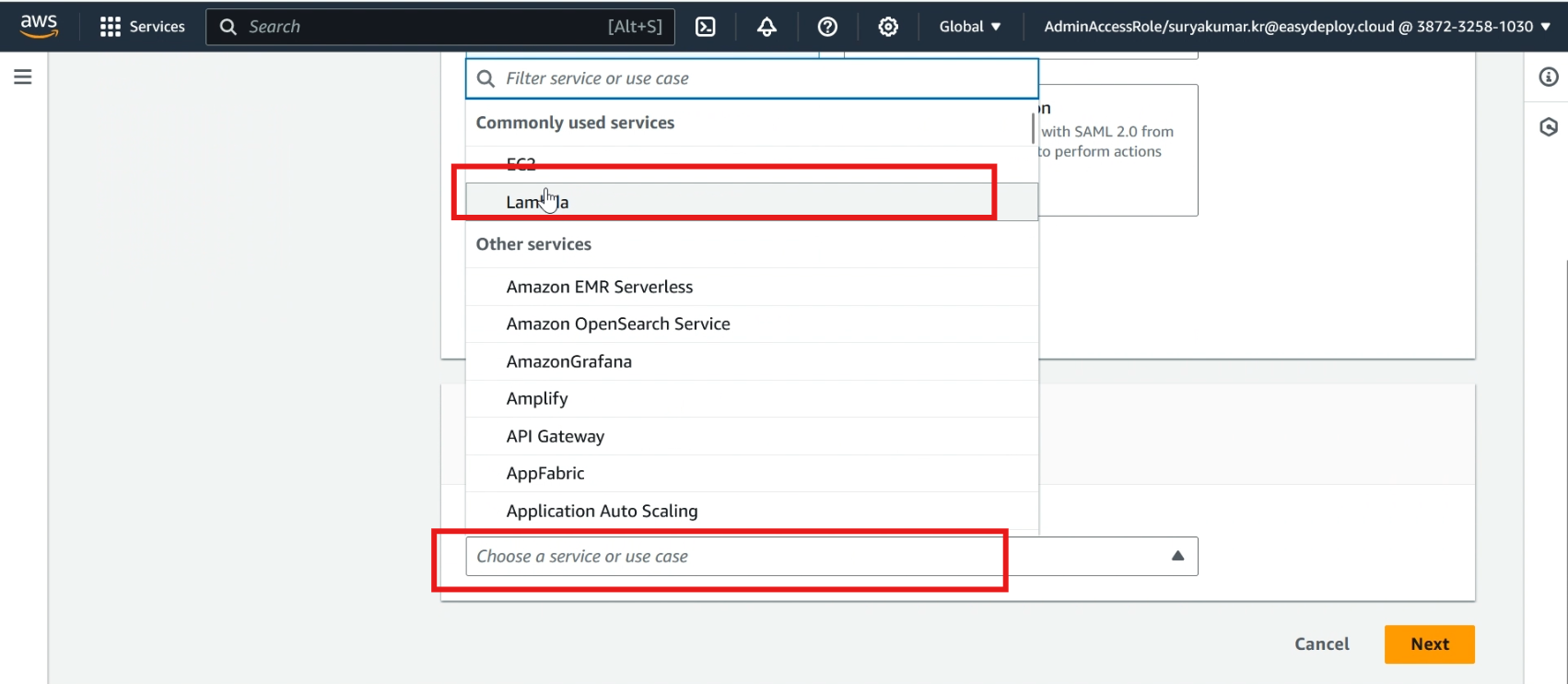
Task: Open the hexagon icon in the right sidebar
Action: 1549,127
